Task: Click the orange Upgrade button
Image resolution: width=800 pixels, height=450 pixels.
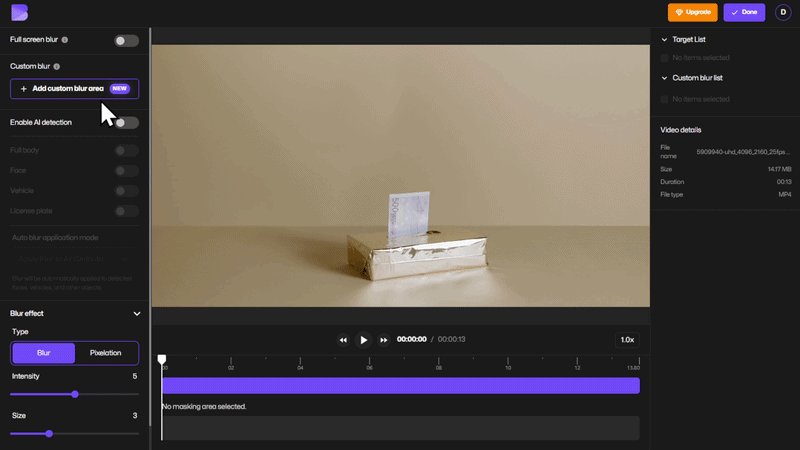Action: tap(692, 12)
